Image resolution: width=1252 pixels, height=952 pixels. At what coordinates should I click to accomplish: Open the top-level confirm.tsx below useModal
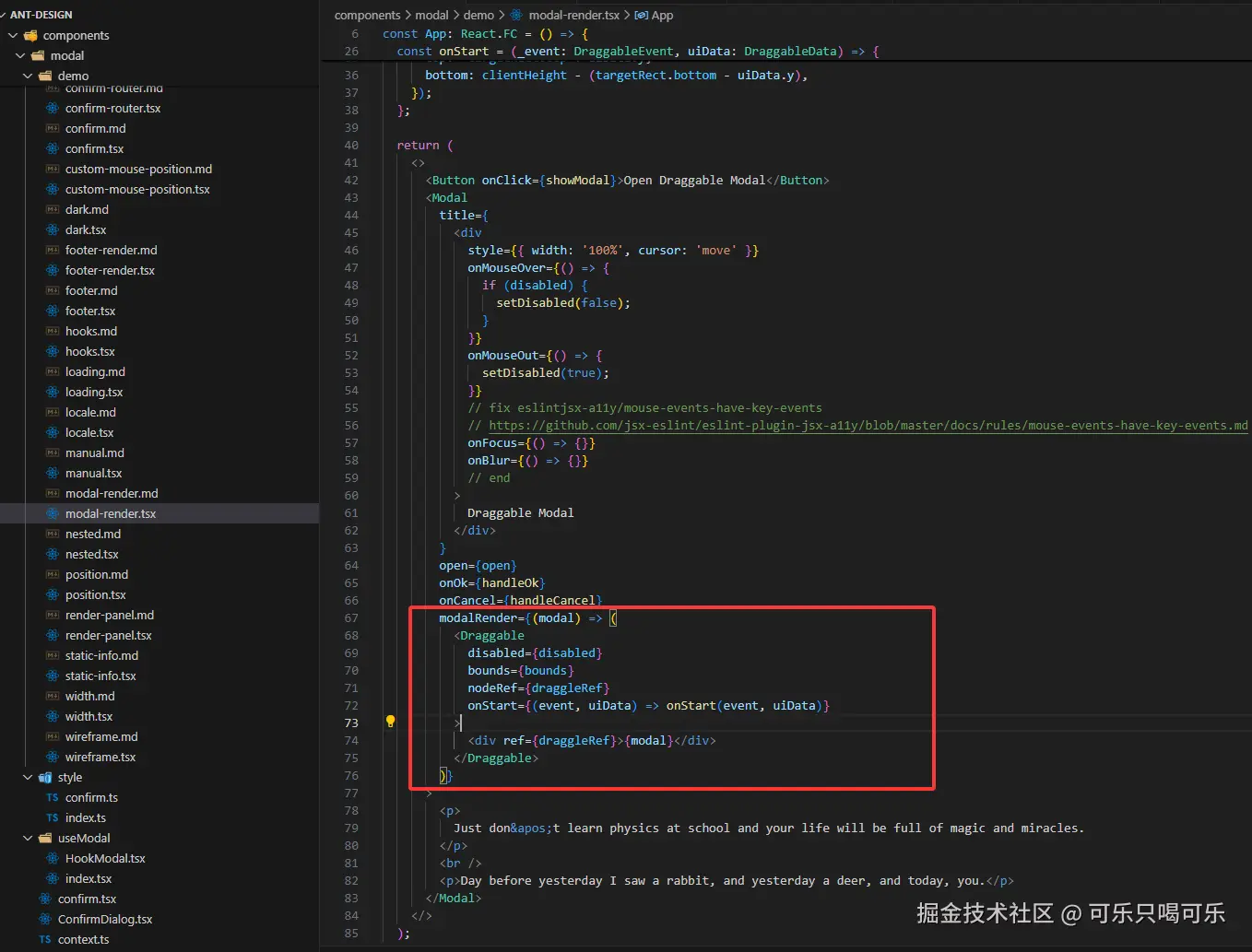(87, 899)
